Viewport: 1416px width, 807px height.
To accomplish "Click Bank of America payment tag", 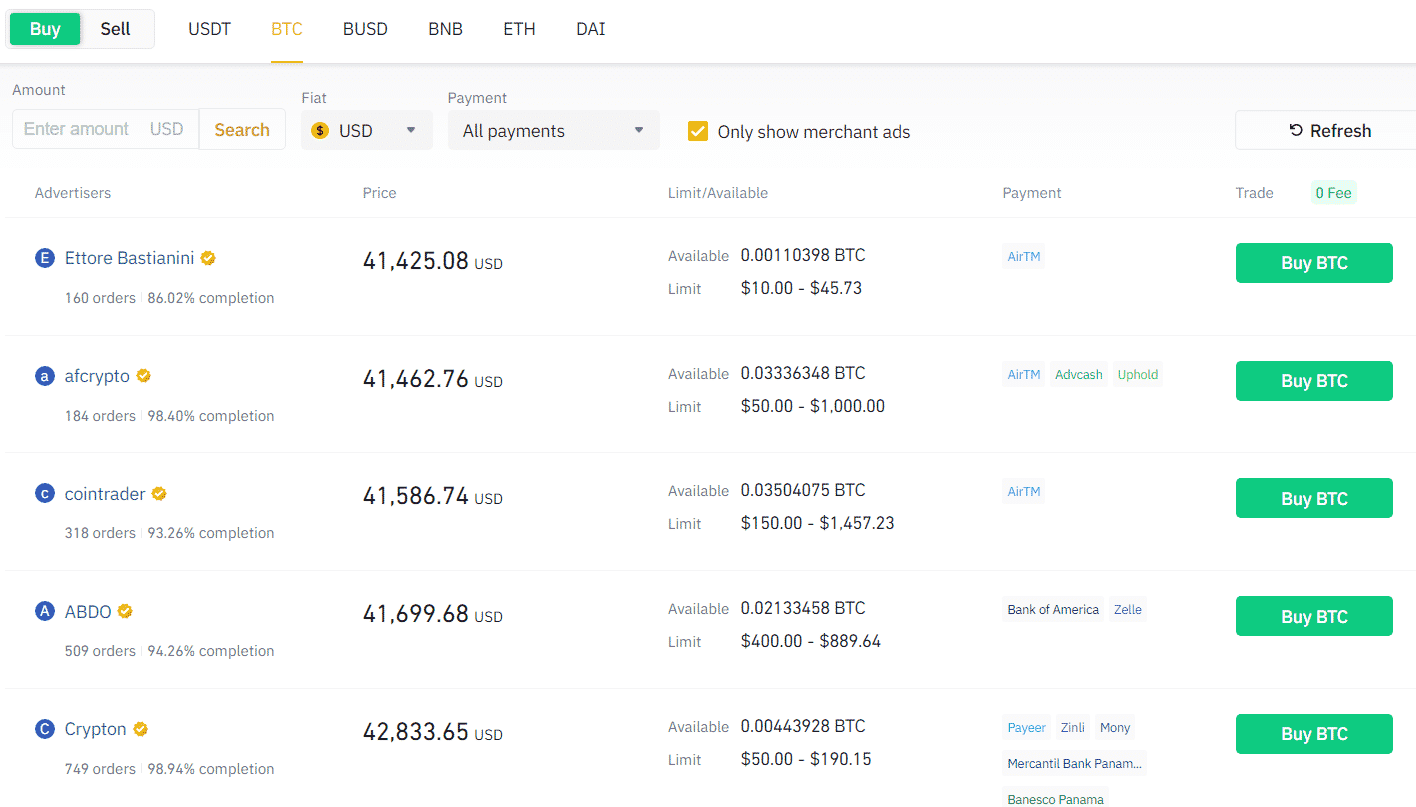I will tap(1053, 610).
